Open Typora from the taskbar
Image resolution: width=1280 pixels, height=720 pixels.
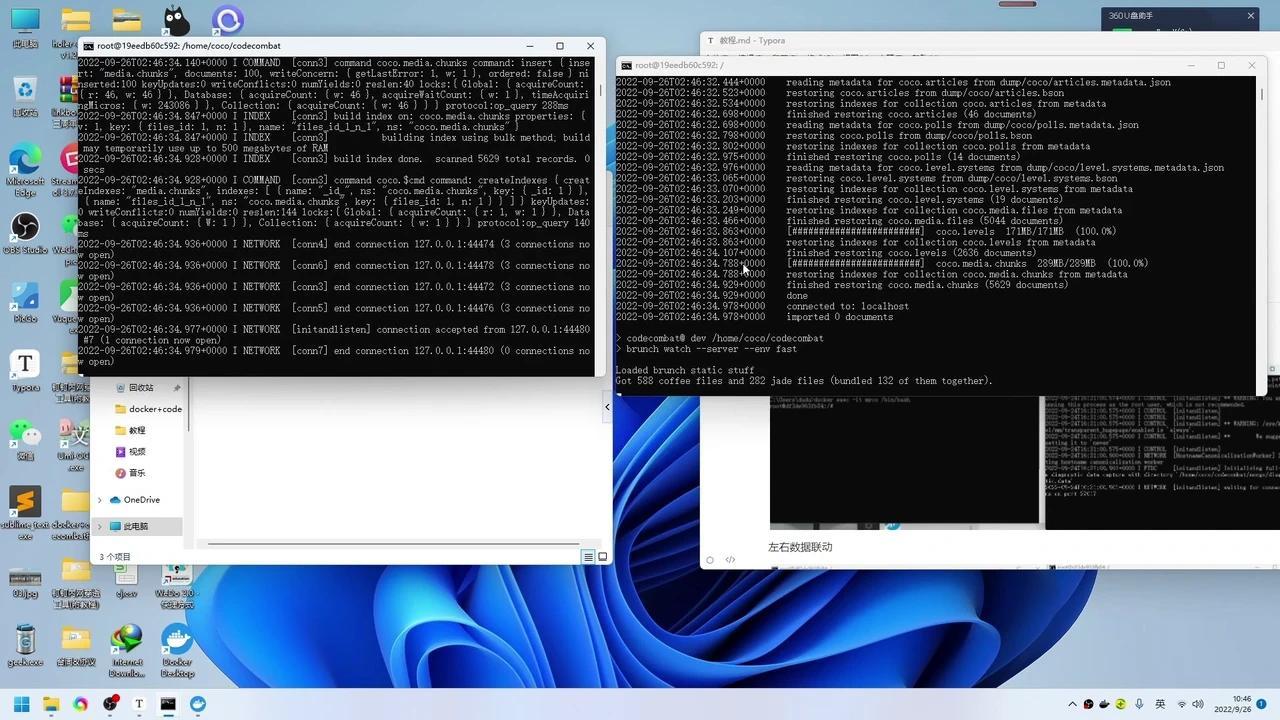[139, 705]
